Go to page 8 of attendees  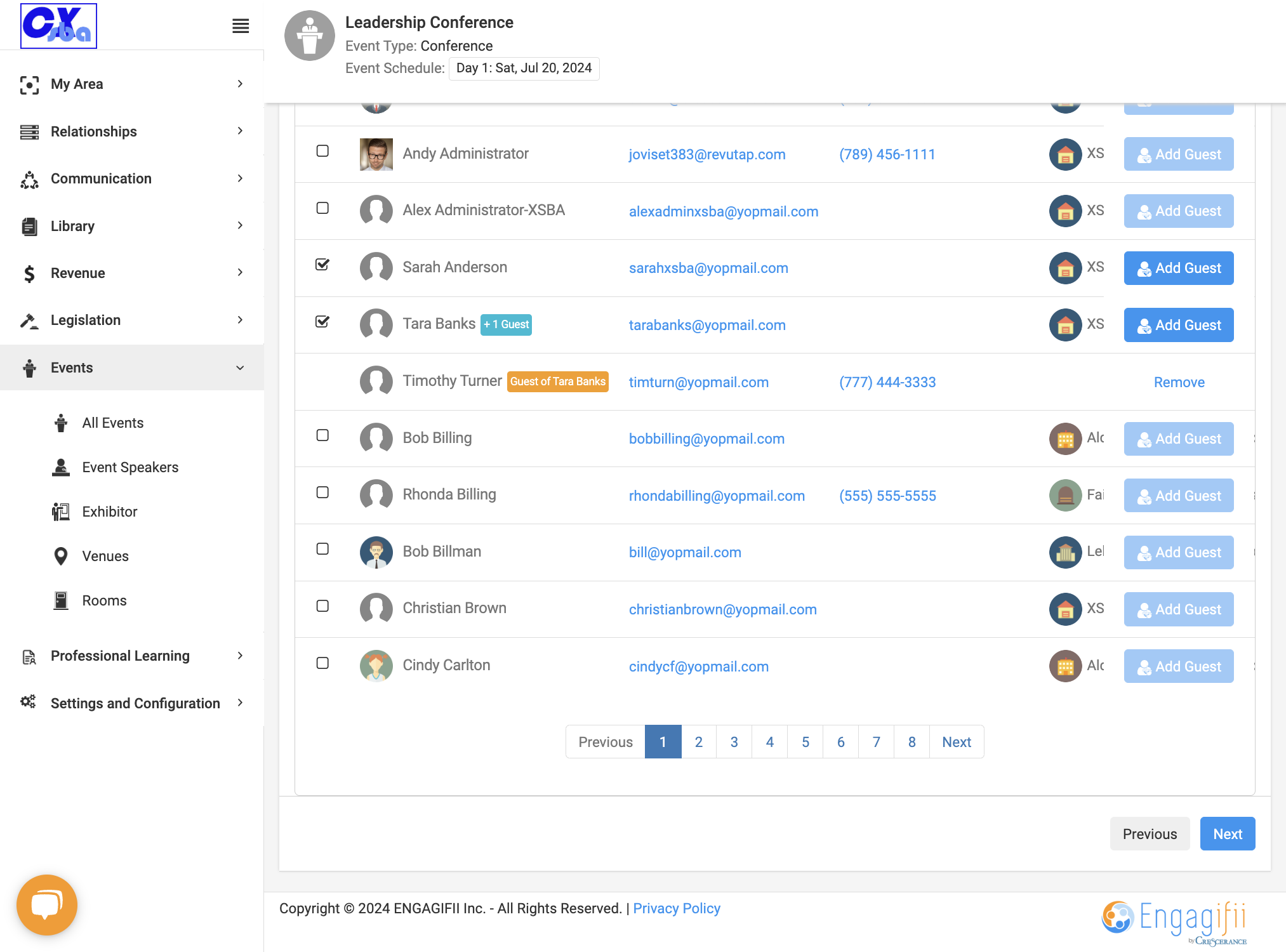point(912,742)
